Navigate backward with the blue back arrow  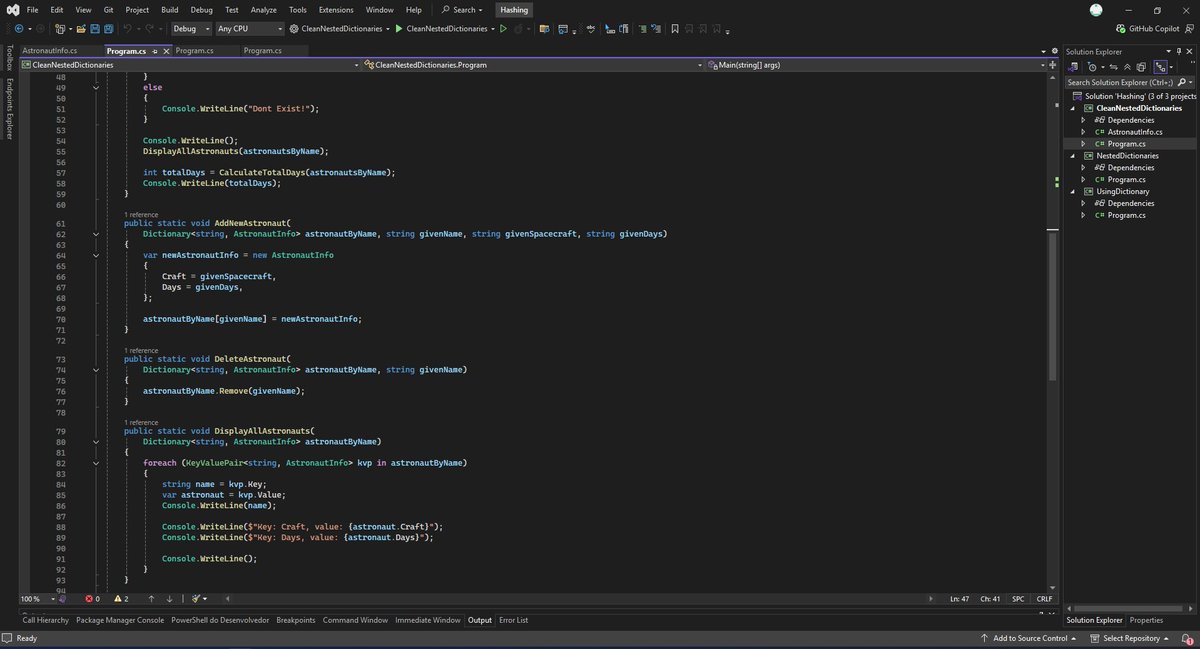pos(18,29)
